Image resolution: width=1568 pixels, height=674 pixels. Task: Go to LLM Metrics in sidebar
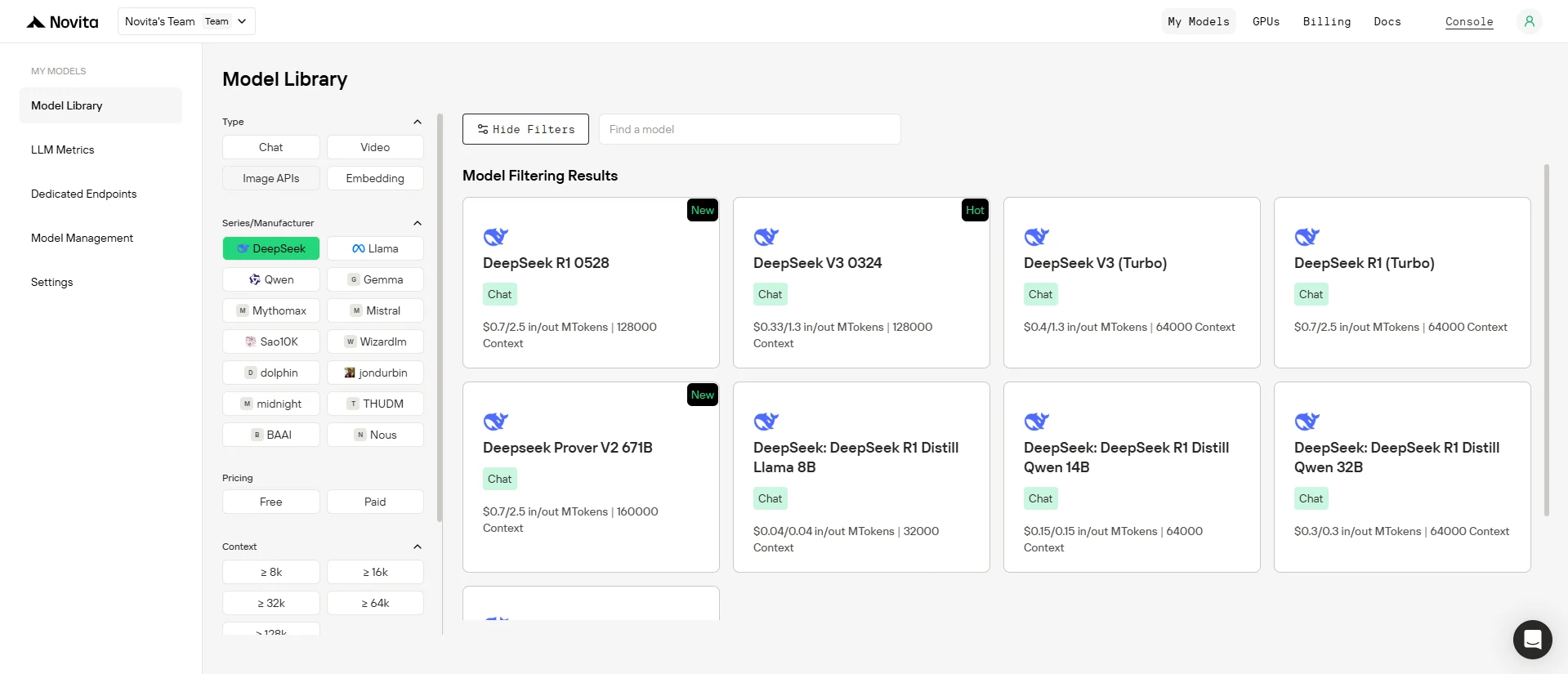(x=101, y=150)
